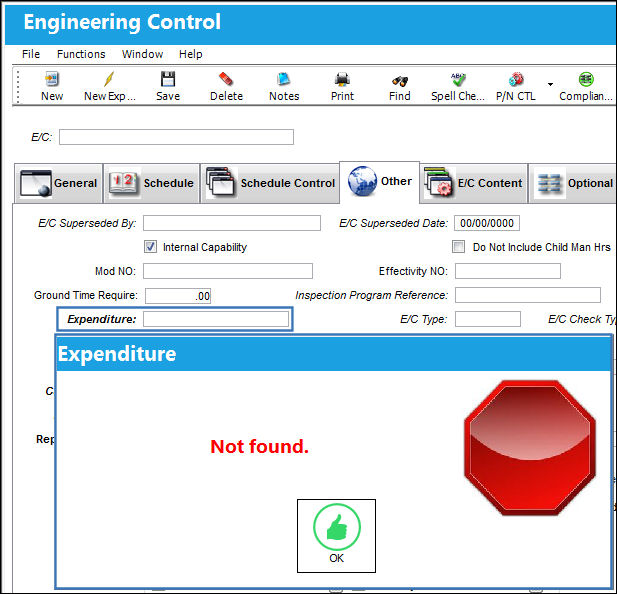617x594 pixels.
Task: Open the Window menu
Action: [x=142, y=54]
